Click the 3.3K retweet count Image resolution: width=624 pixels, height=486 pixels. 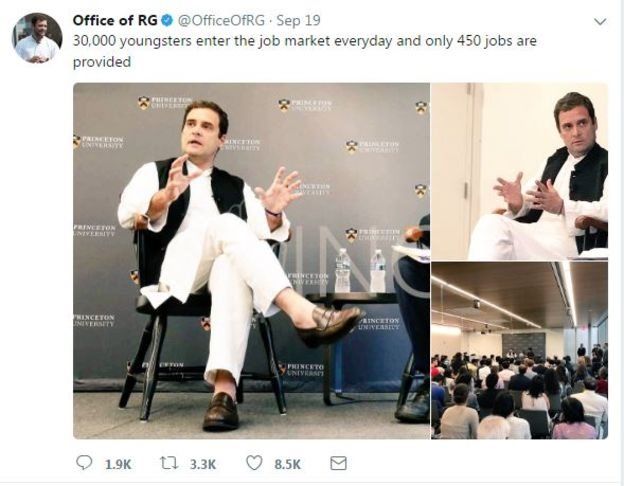tap(203, 464)
